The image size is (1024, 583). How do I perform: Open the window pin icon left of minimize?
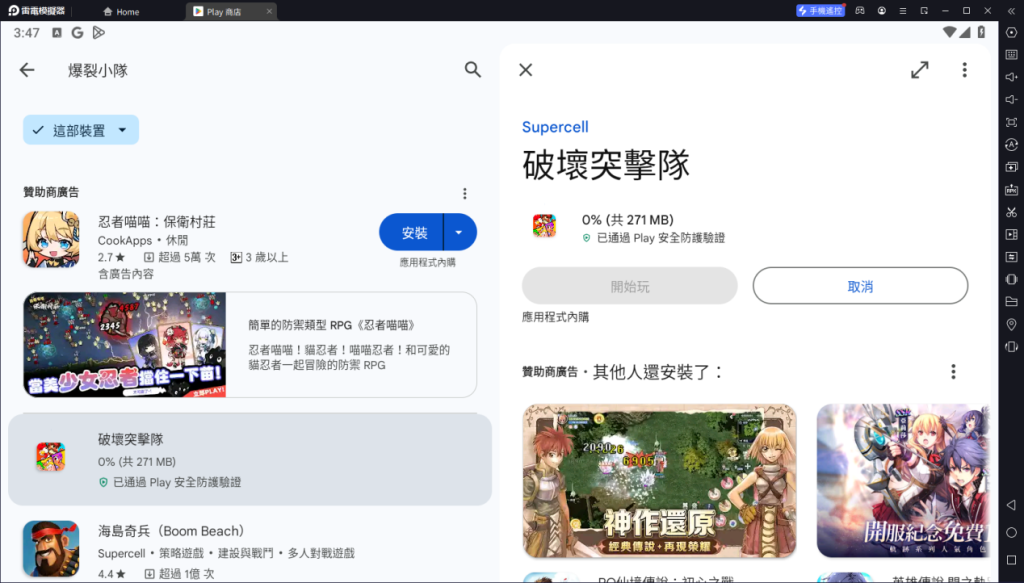pos(924,10)
